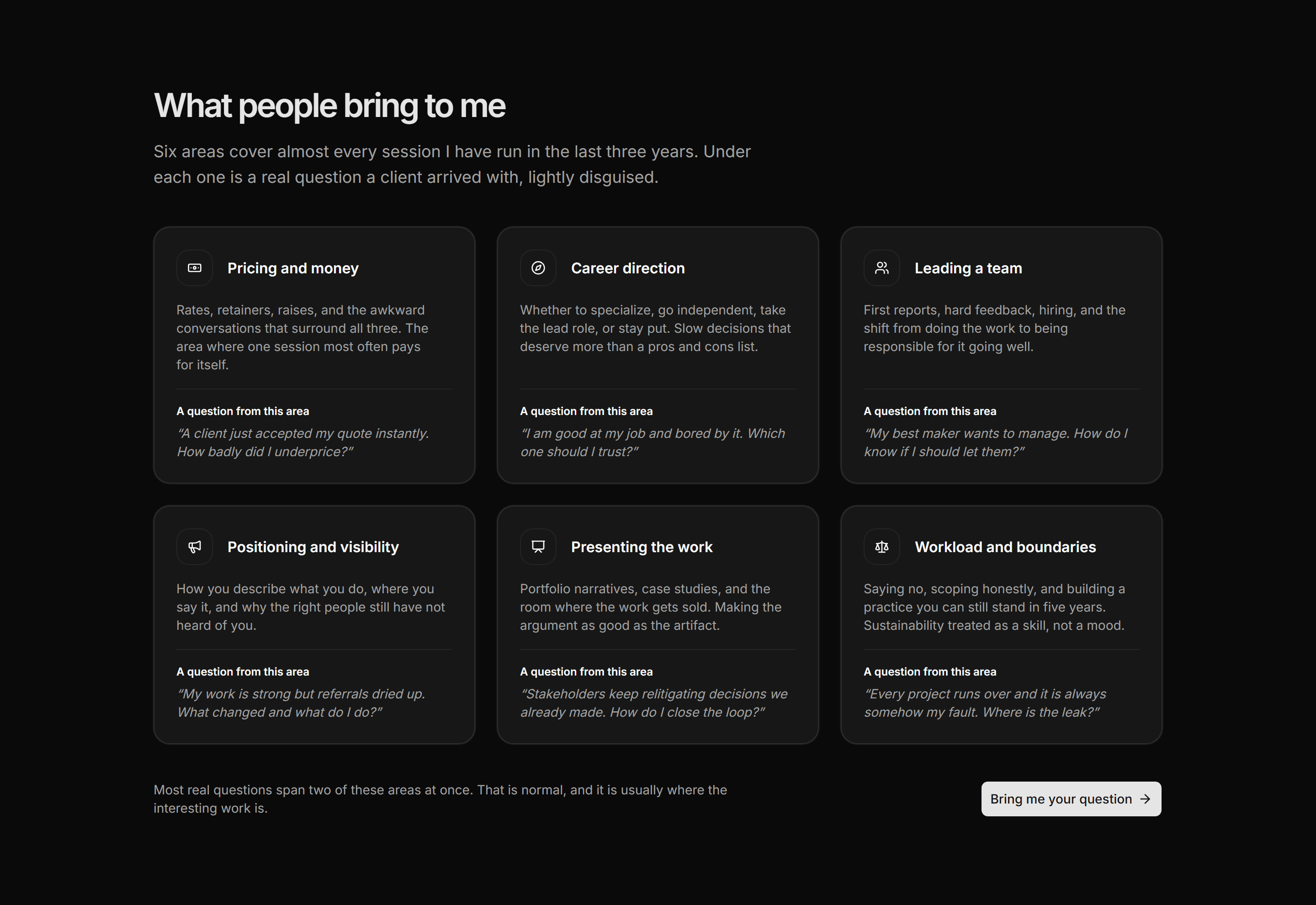The height and width of the screenshot is (905, 1316).
Task: Click the quote about stakeholders relitigating decisions
Action: 653,703
